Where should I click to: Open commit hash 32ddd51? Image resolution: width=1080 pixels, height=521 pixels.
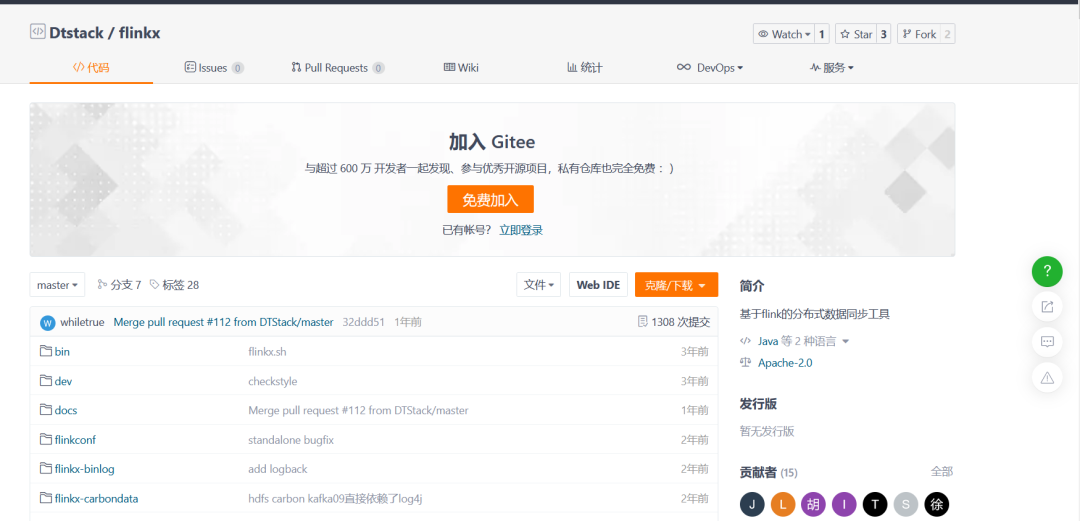tap(363, 322)
